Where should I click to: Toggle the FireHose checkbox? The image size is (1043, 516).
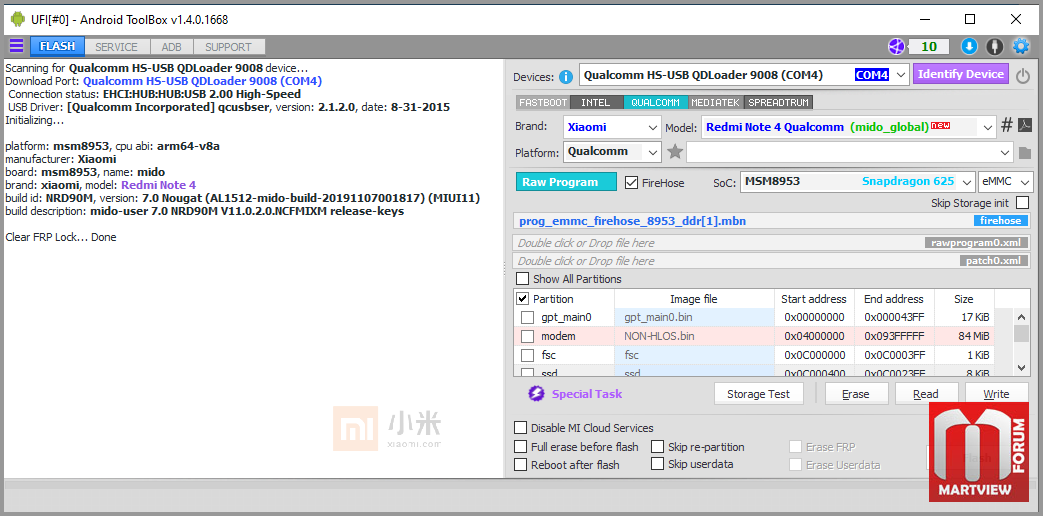[631, 182]
